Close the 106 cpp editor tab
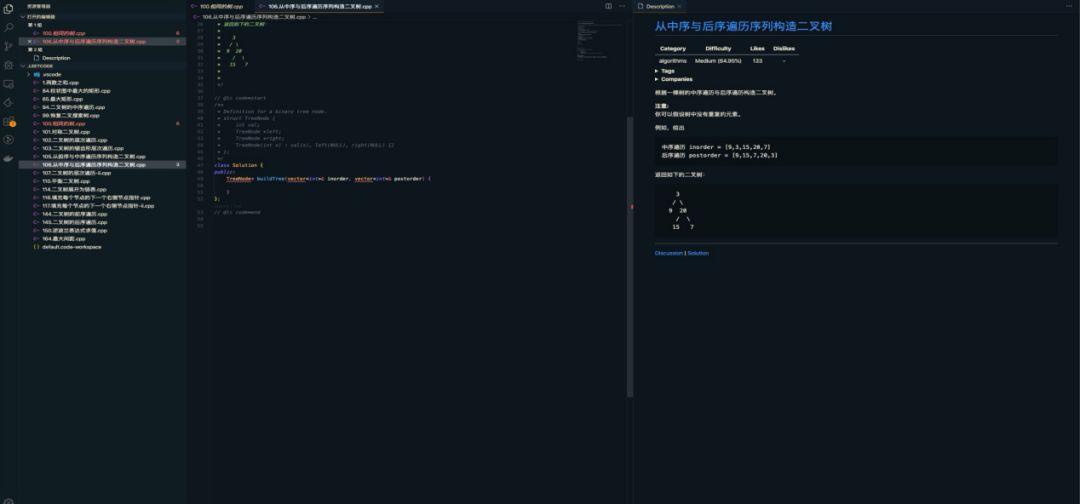The width and height of the screenshot is (1080, 504). tap(378, 6)
